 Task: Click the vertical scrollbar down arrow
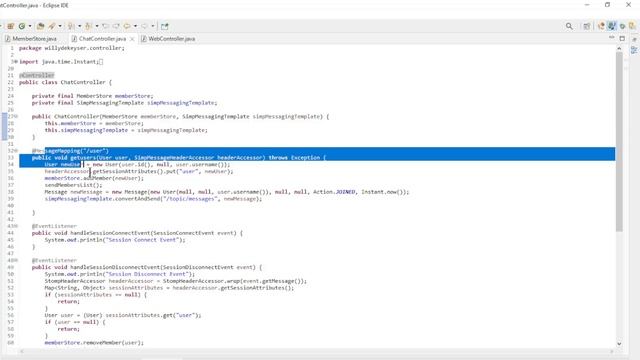point(619,344)
